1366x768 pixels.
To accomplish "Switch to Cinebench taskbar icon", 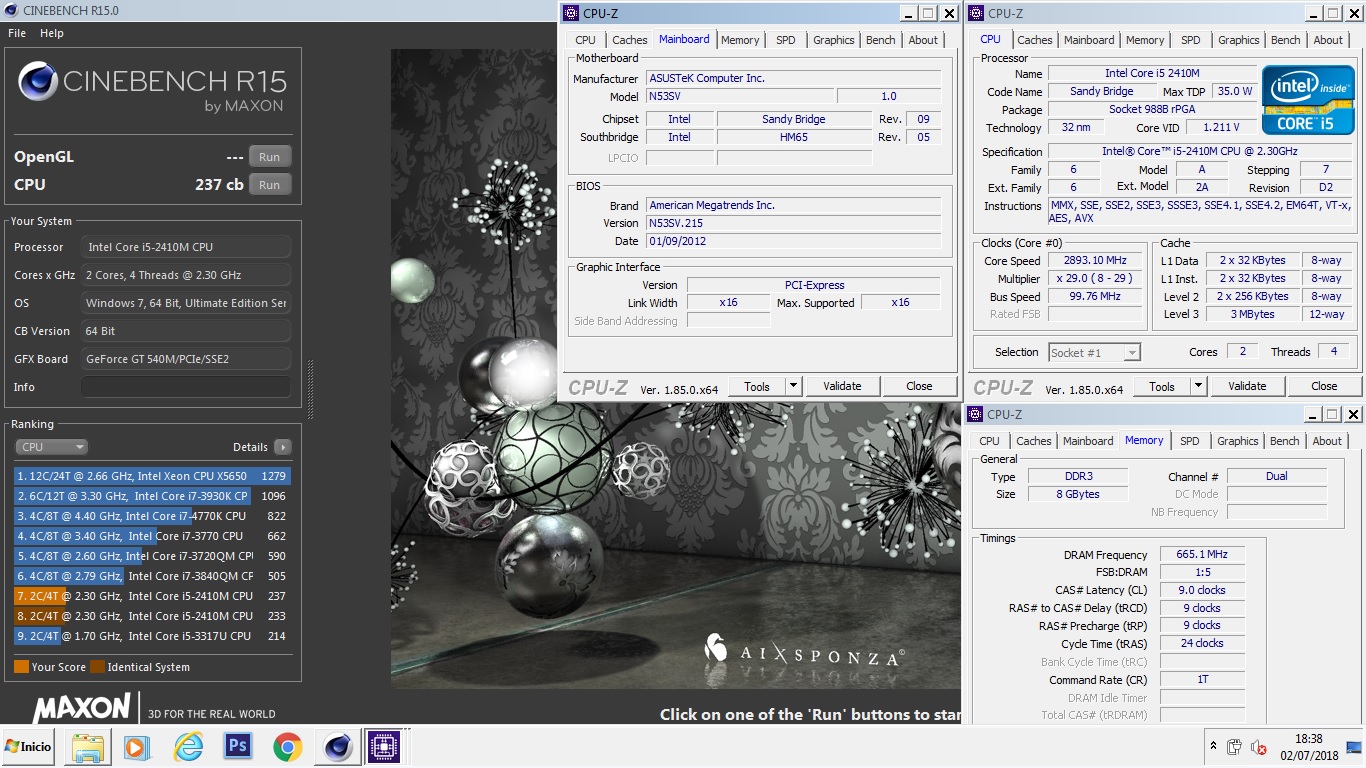I will (x=338, y=746).
